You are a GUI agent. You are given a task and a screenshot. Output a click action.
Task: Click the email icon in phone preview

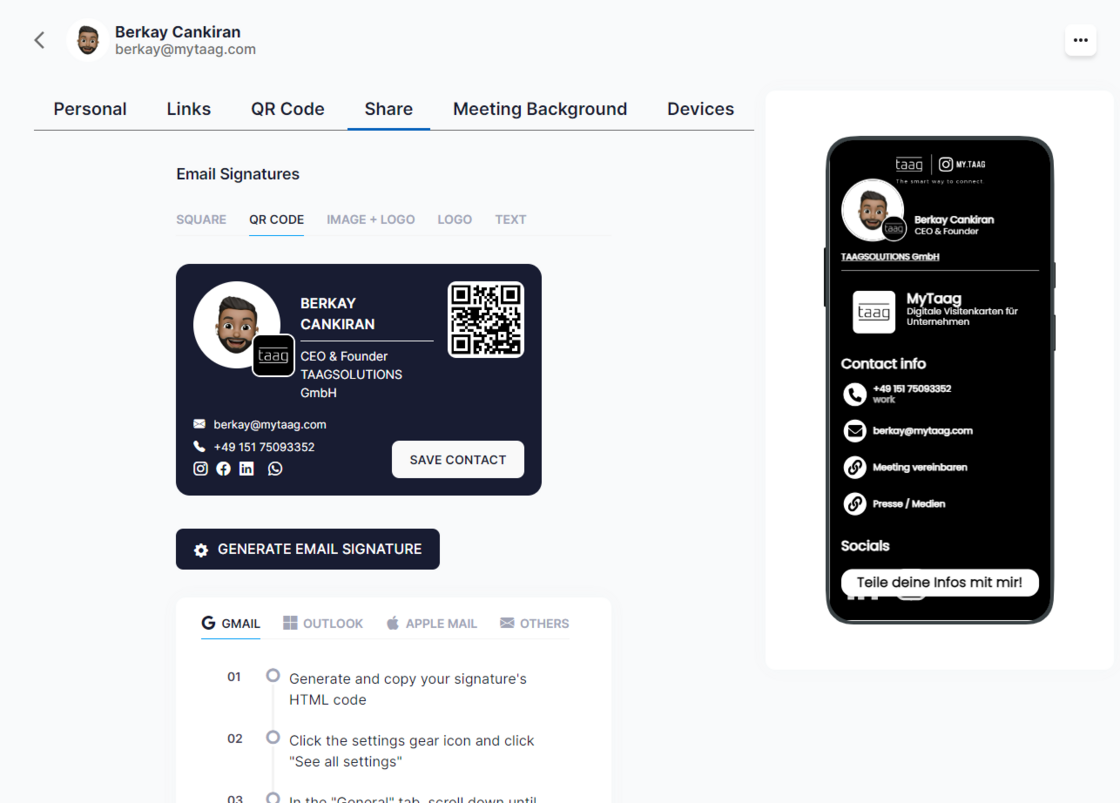tap(854, 431)
